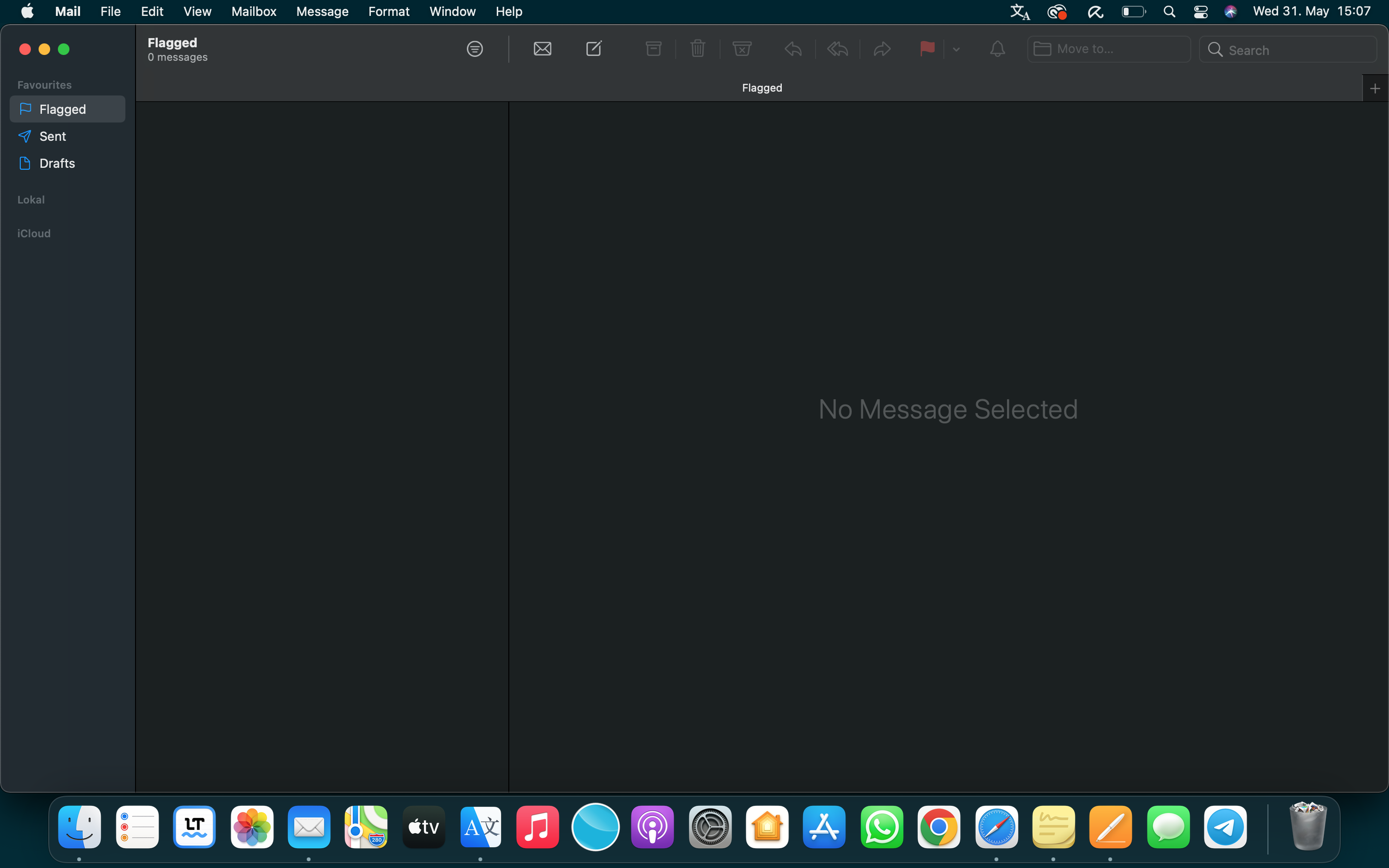Toggle the red flag on the message
The image size is (1389, 868).
pos(927,49)
